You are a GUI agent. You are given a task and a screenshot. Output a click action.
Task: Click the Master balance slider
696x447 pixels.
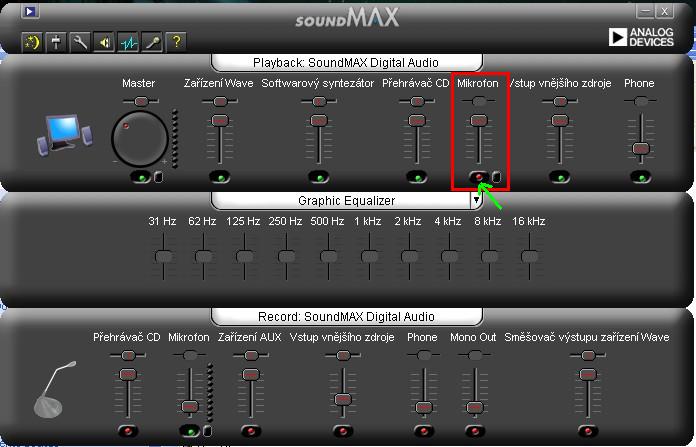pos(141,102)
